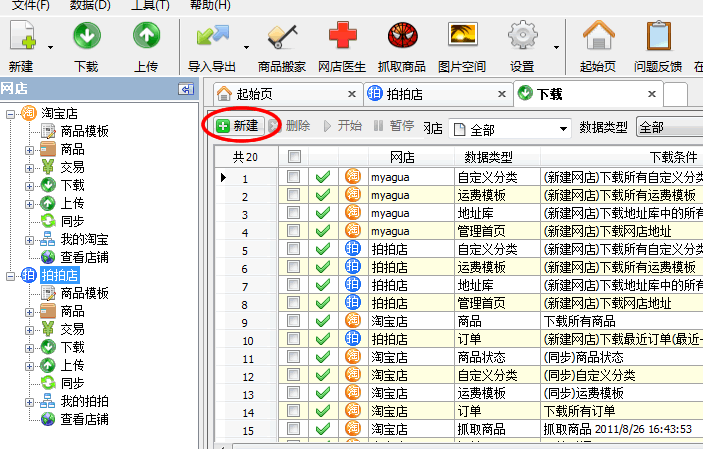Viewport: 703px width, 449px height.
Task: Collapse the 拍拍店 tree node
Action: tap(10, 276)
